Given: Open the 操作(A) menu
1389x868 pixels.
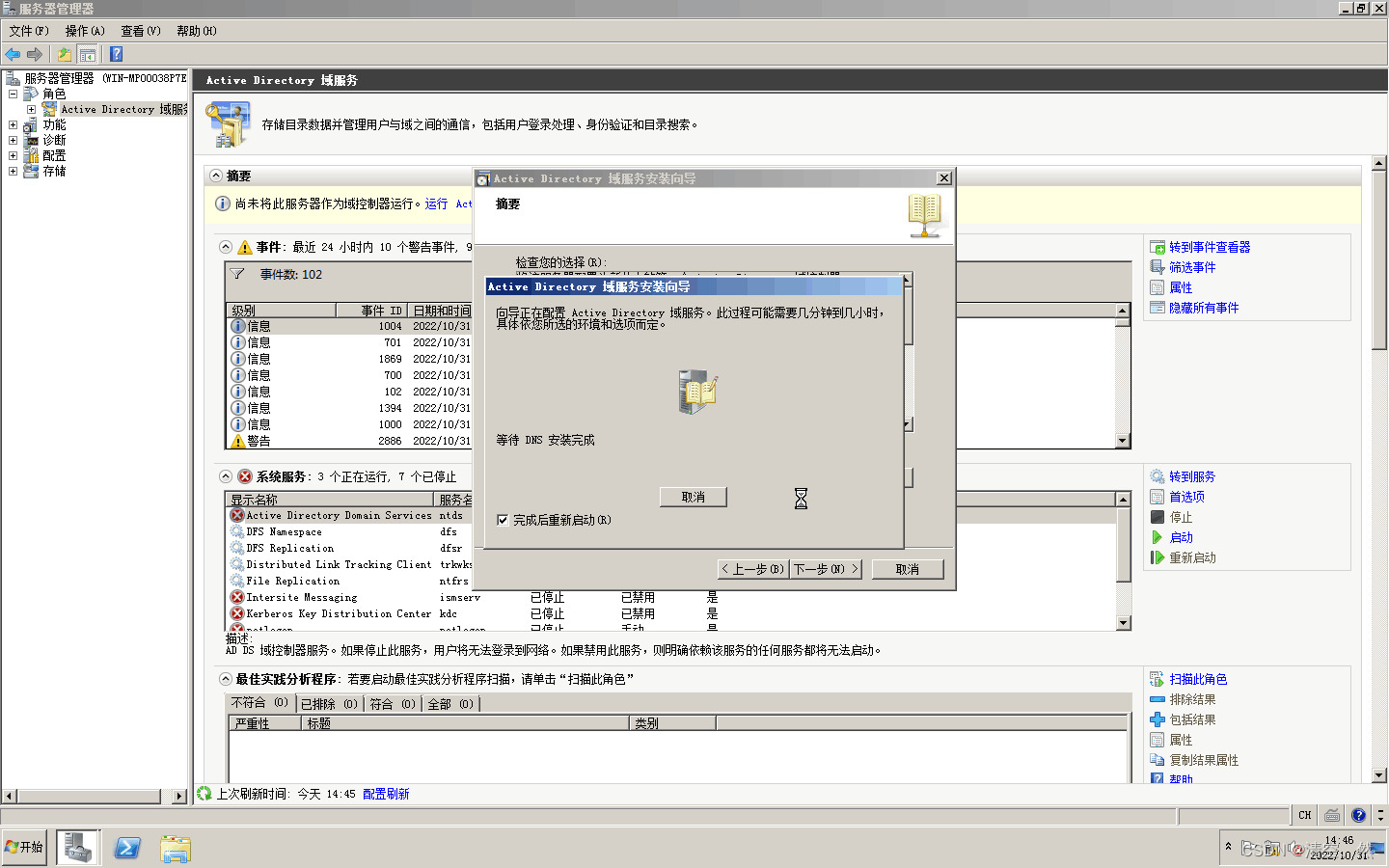Looking at the screenshot, I should 85,31.
